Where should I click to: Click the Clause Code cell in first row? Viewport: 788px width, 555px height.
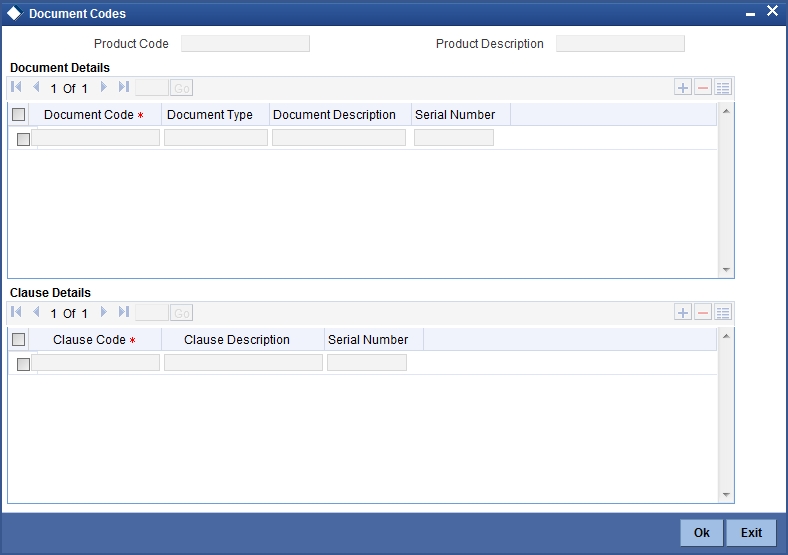tap(95, 363)
